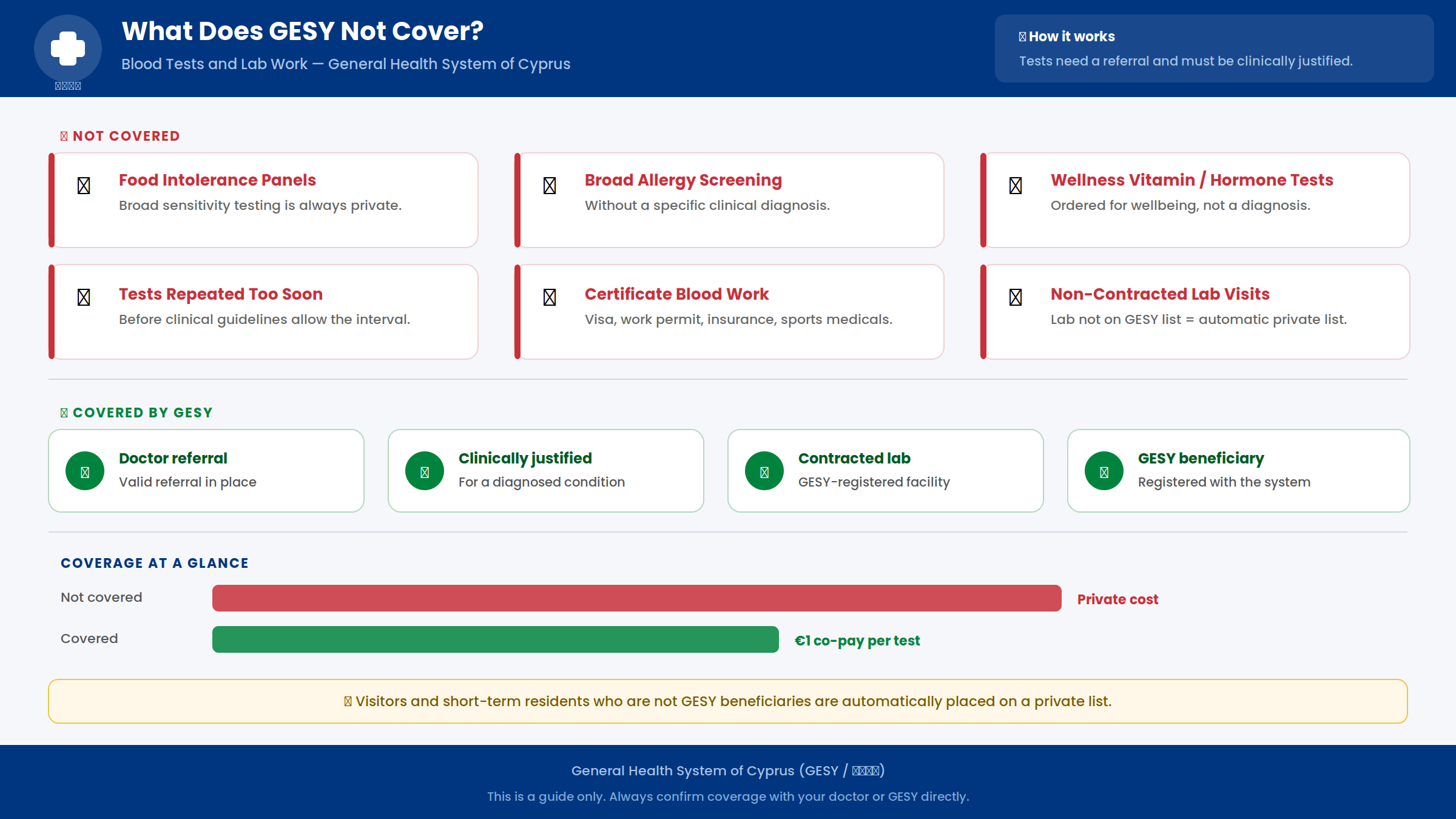Click 'Without a specific clinical diagnosis.' text
Screen dimensions: 1456x819
707,206
